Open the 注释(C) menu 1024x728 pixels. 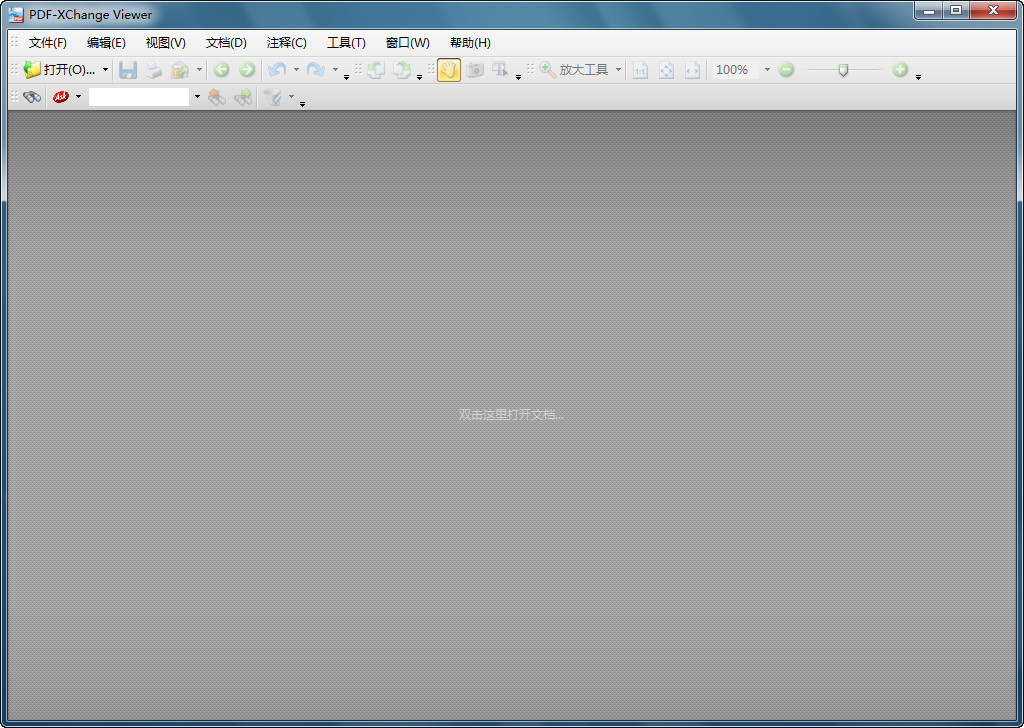click(287, 42)
